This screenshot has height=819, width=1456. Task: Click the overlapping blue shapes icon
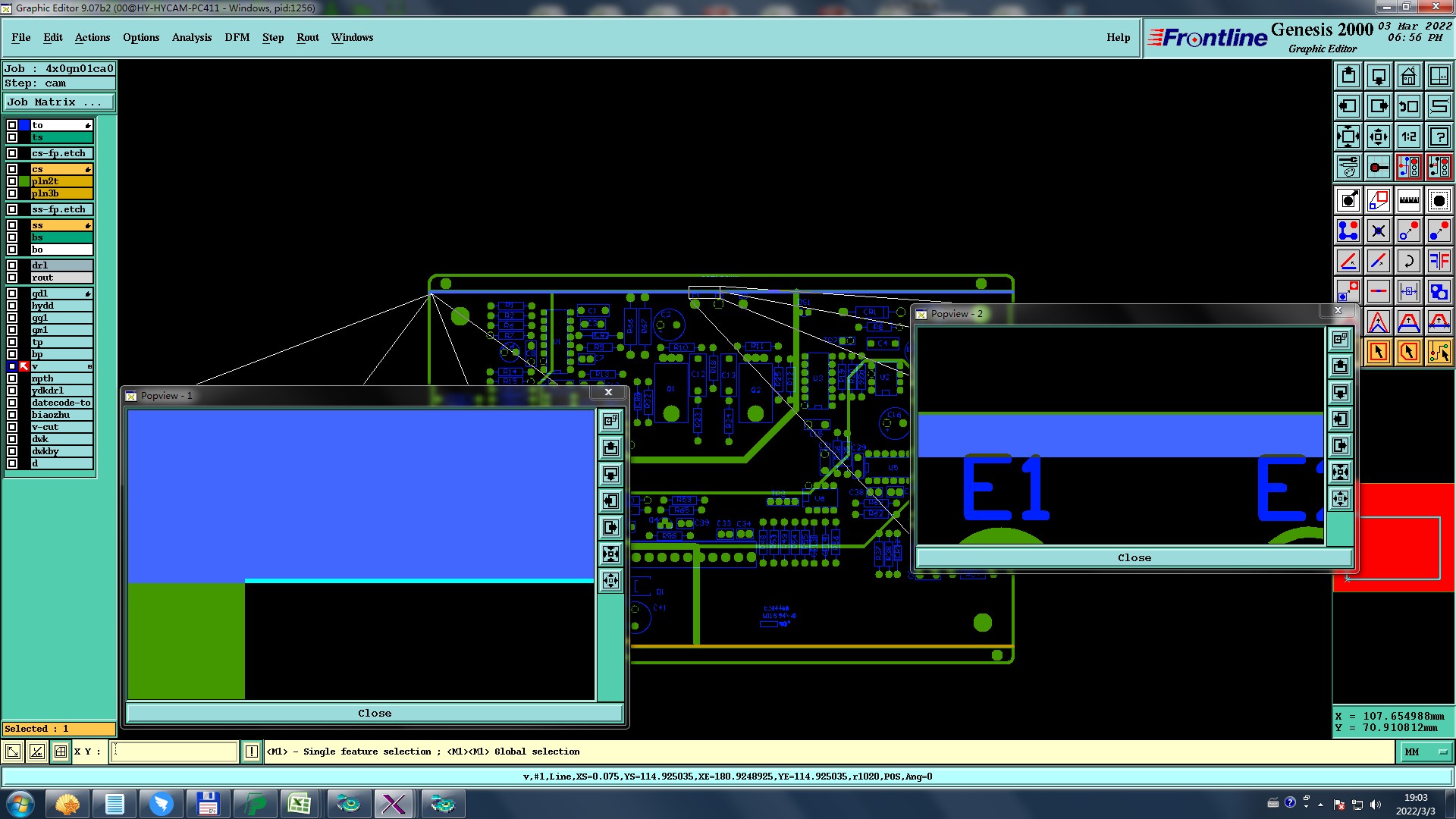pos(1439,291)
